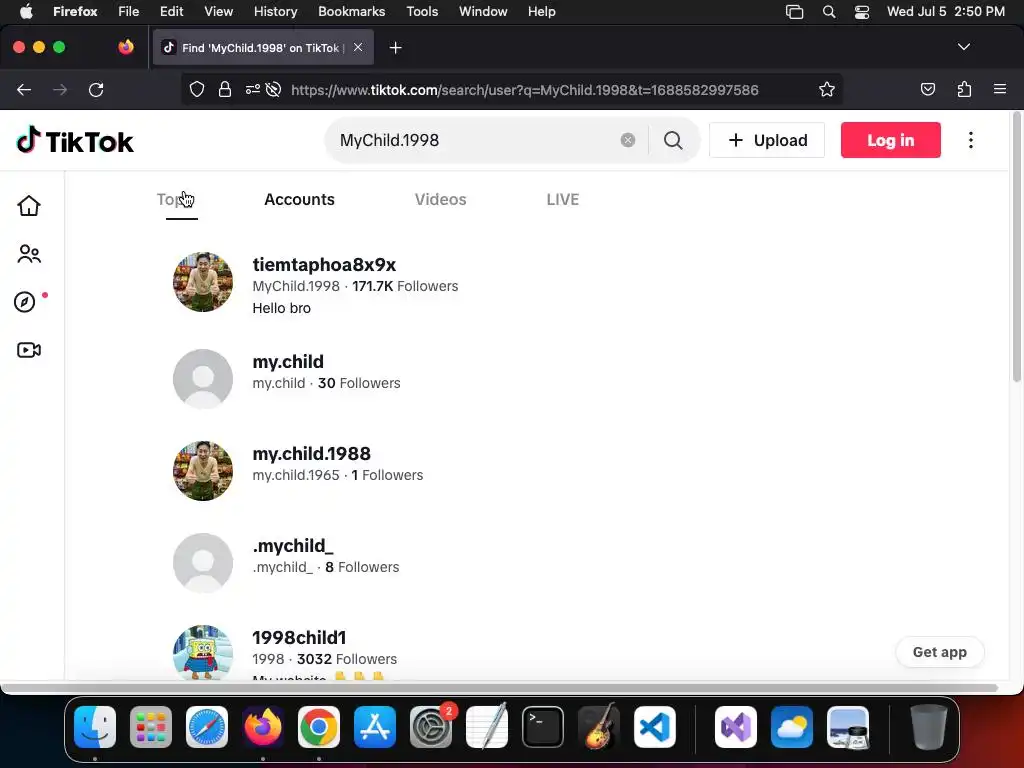
Task: Open the LIVE camera icon in sidebar
Action: click(x=29, y=350)
